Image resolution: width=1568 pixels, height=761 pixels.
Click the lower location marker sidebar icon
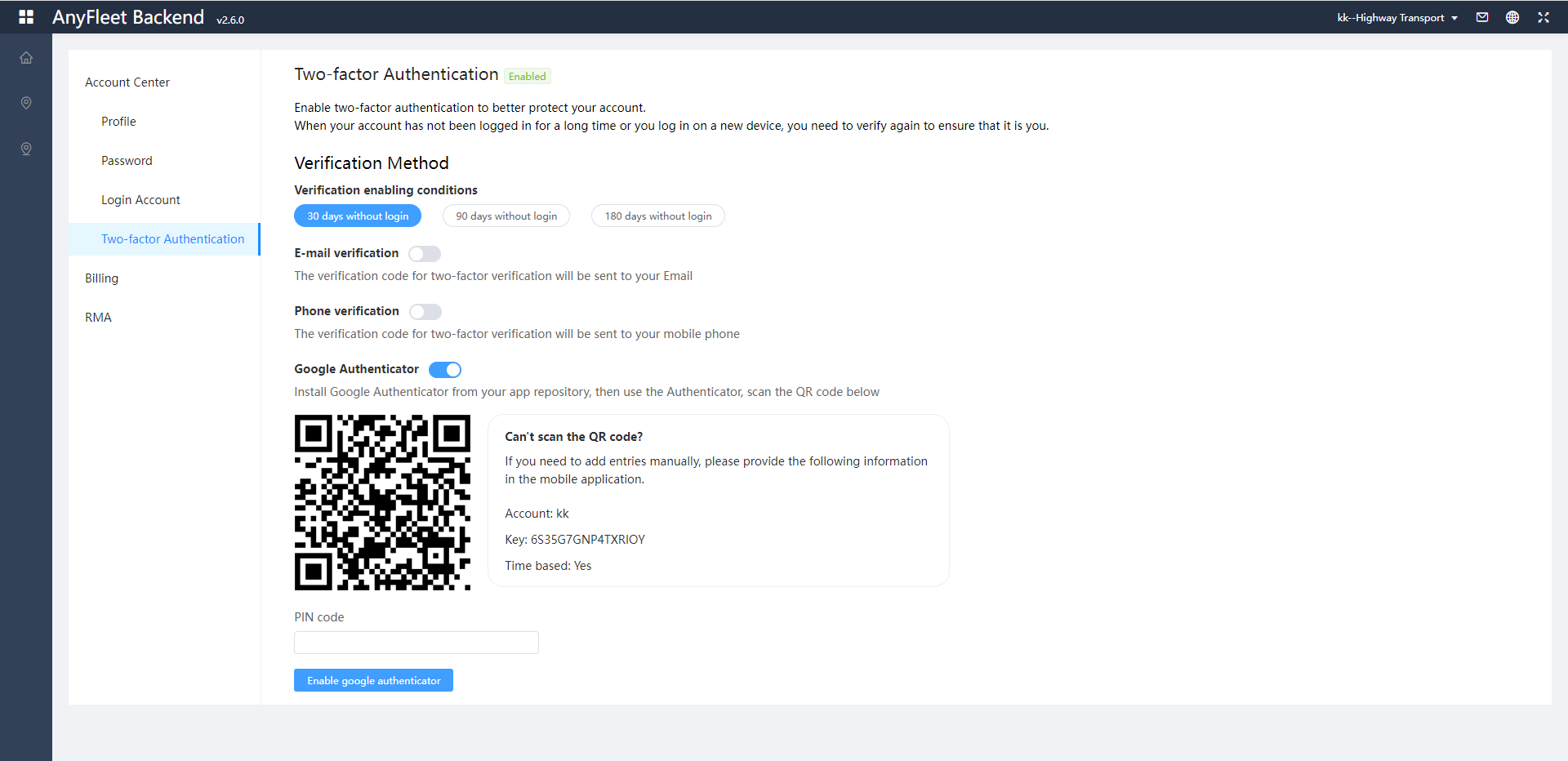pos(26,149)
